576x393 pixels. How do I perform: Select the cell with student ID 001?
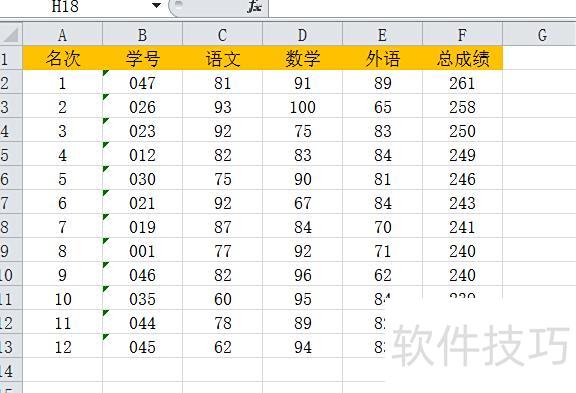[143, 251]
